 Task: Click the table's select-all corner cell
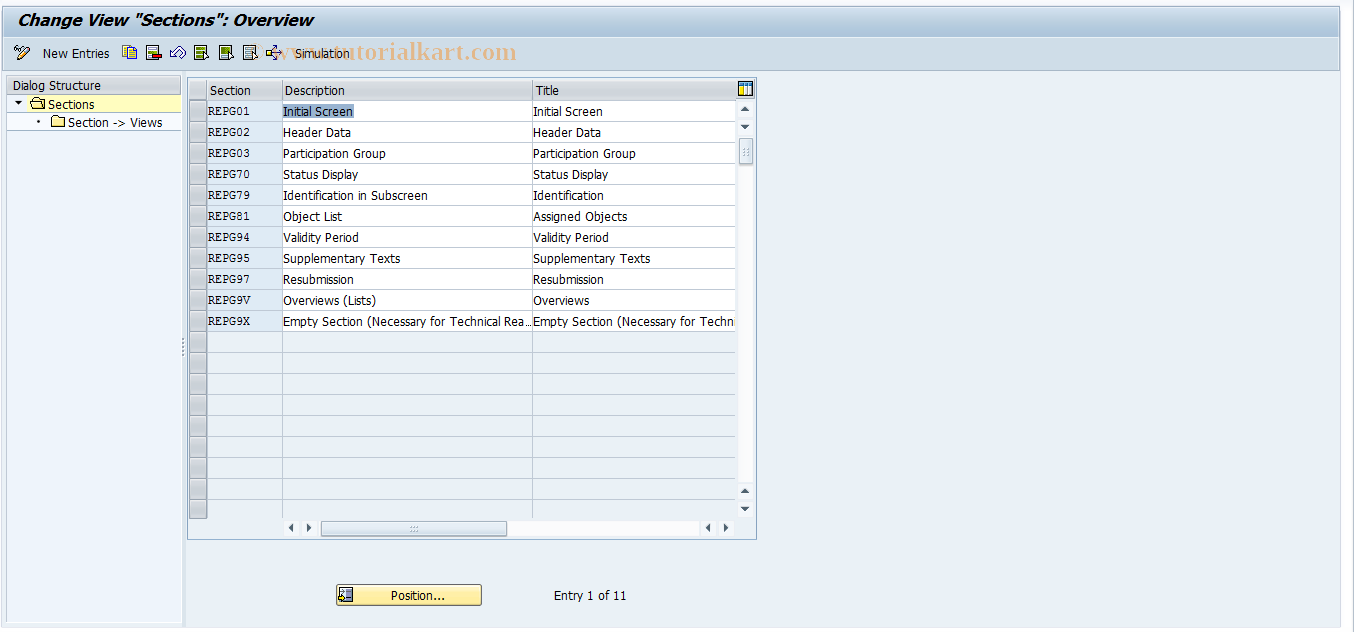coord(198,90)
